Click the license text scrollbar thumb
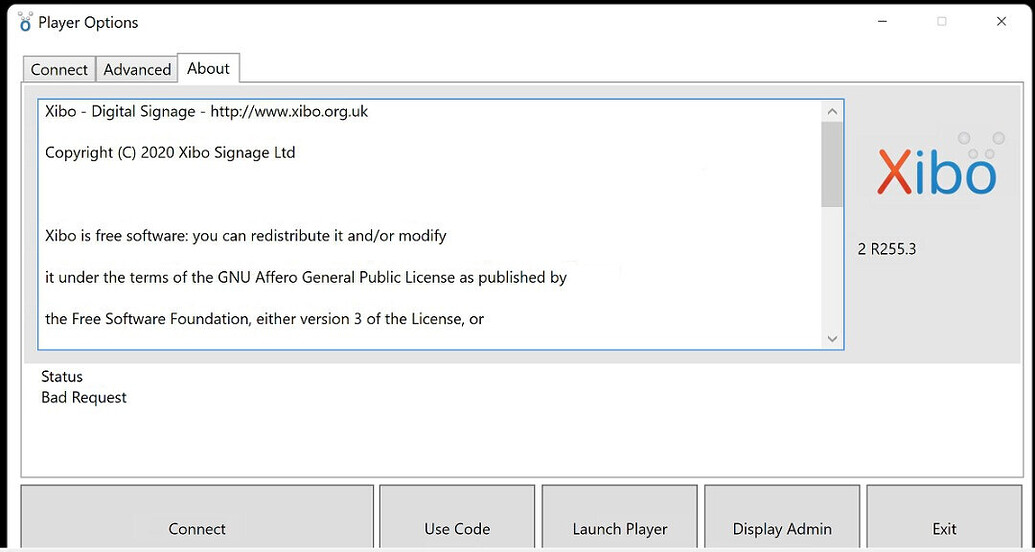The image size is (1035, 552). [832, 164]
